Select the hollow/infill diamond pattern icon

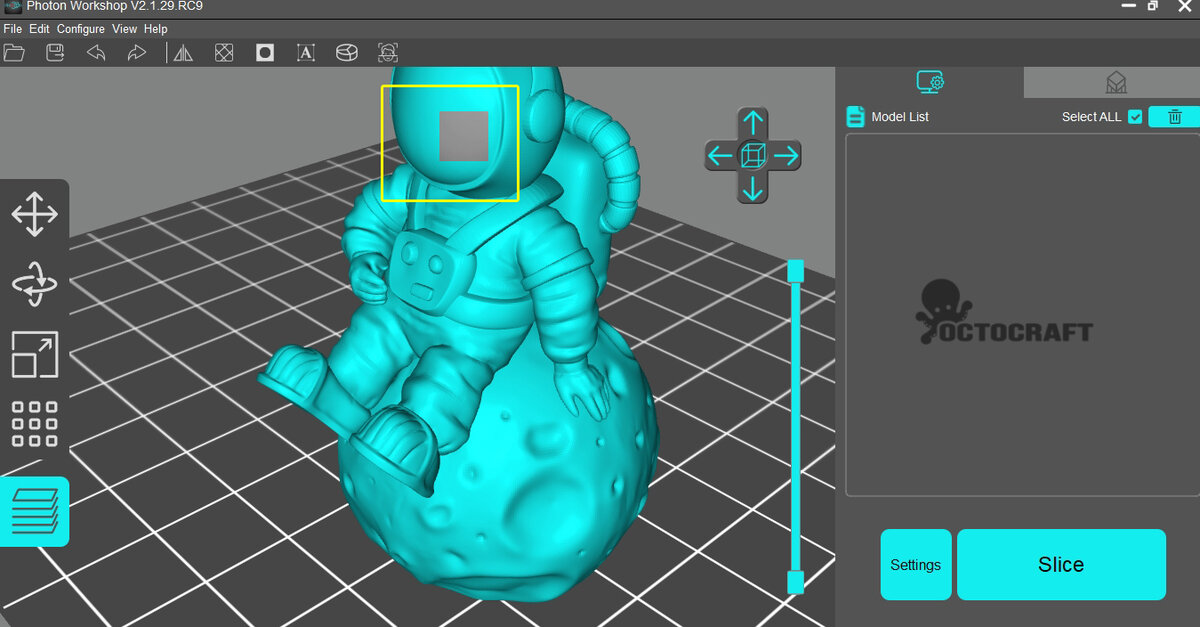click(224, 52)
